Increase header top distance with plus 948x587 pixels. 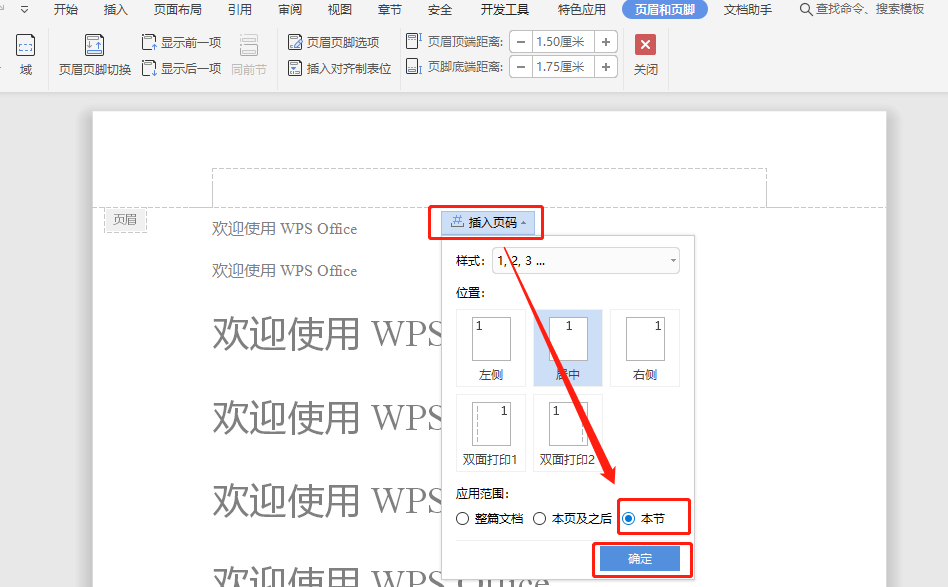[606, 42]
